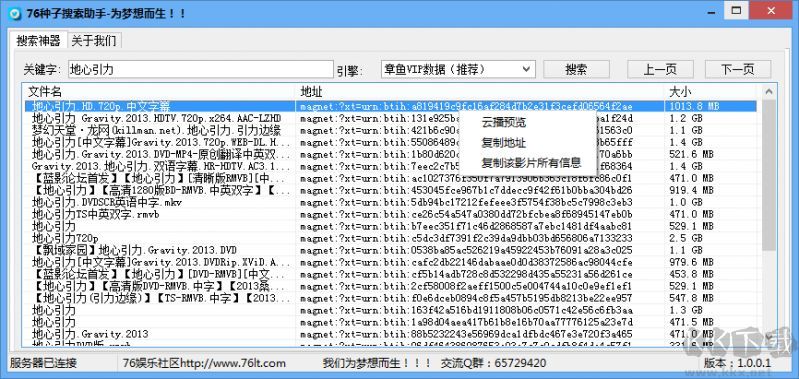
Task: Focus the 关键字 keyword input field
Action: point(200,69)
